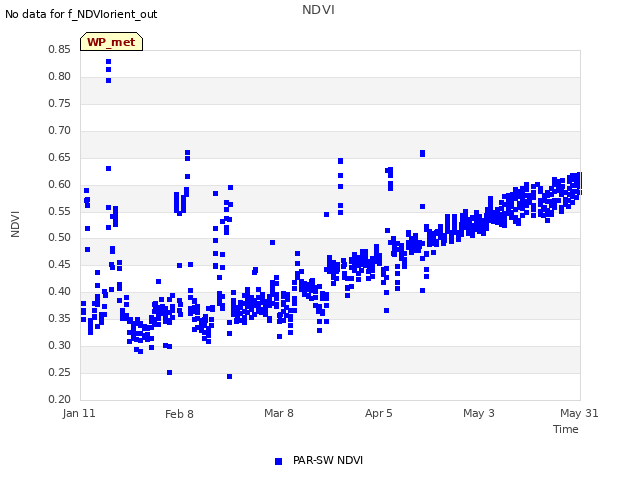Click the 0.50 y-axis value
Image resolution: width=640 pixels, height=480 pixels.
click(60, 237)
